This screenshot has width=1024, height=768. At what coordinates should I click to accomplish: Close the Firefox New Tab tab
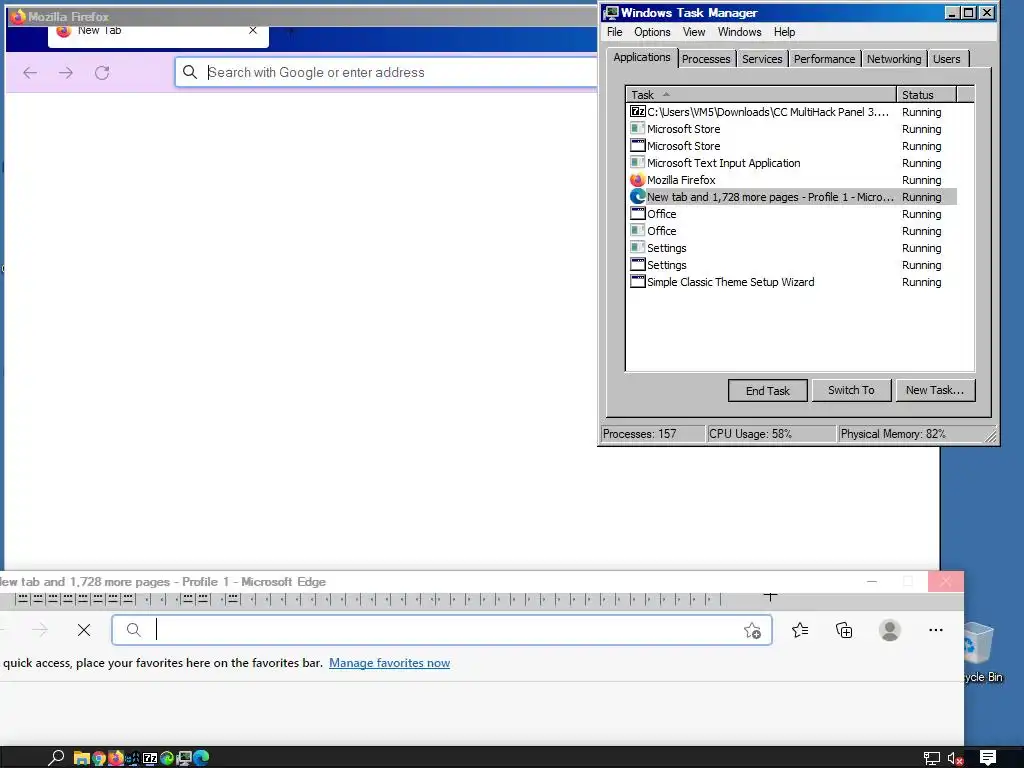tap(253, 30)
